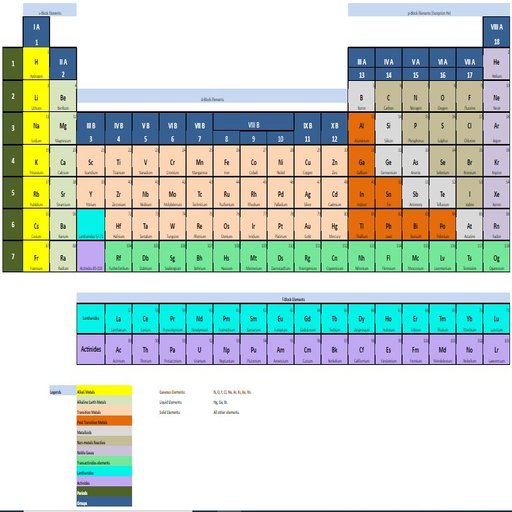Select the All other elements text
Screen dimensions: 512x512
click(x=226, y=412)
